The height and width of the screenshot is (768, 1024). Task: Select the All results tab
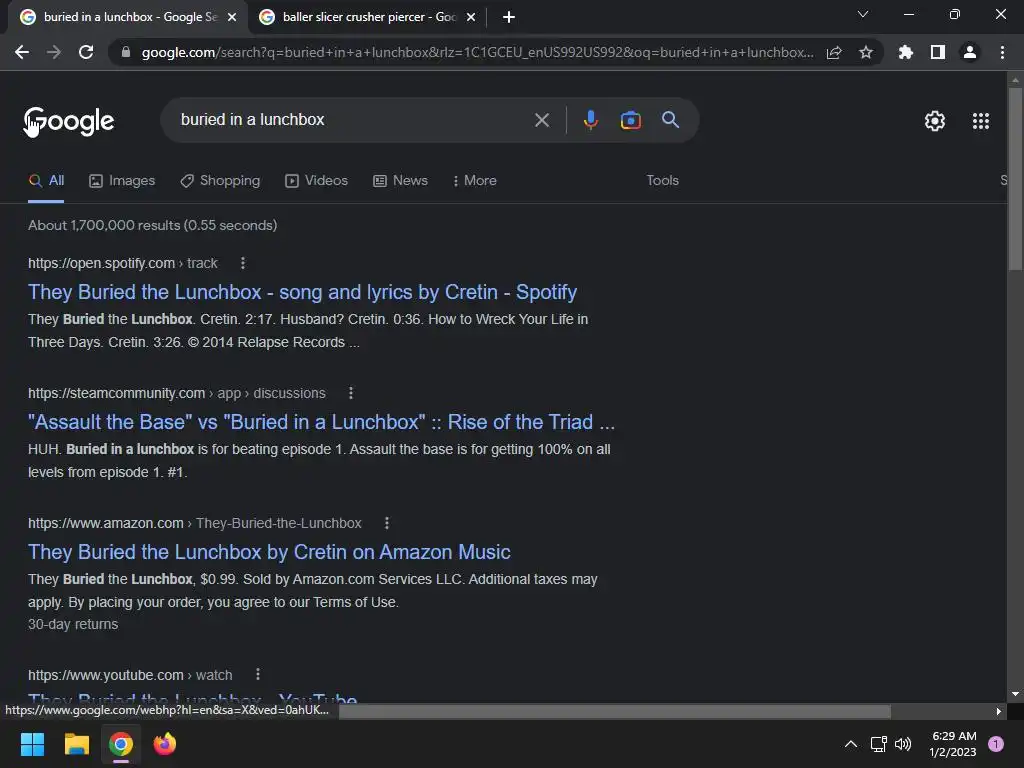(x=46, y=181)
